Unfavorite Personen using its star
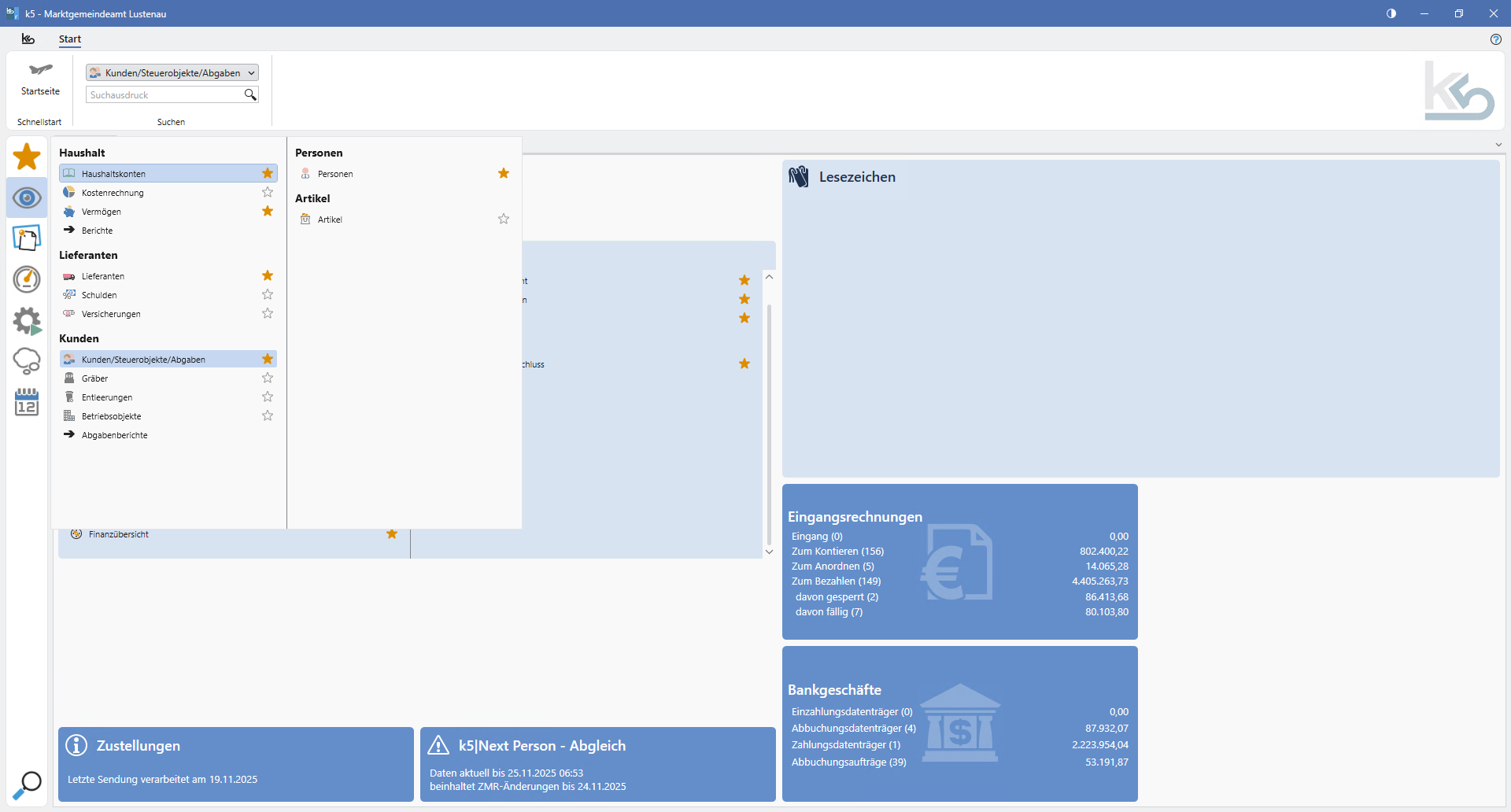1511x812 pixels. pos(504,174)
